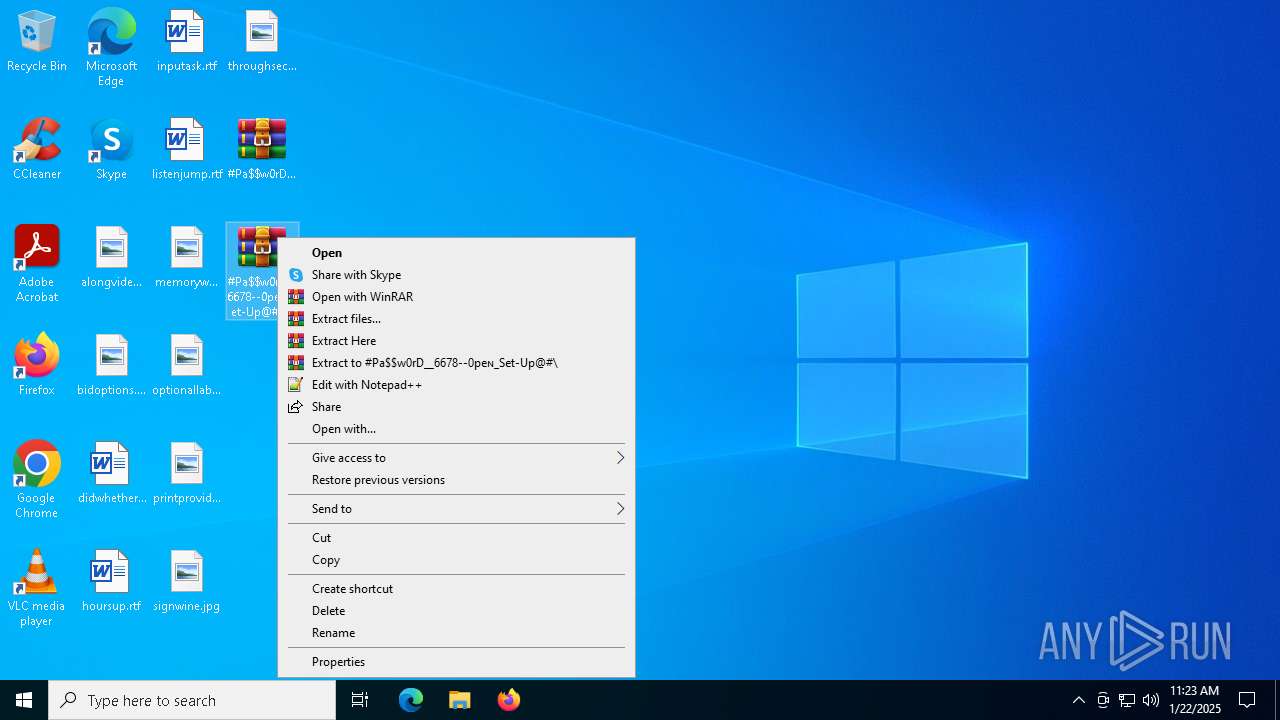Open the volume control in the tray
This screenshot has width=1280, height=720.
1151,700
